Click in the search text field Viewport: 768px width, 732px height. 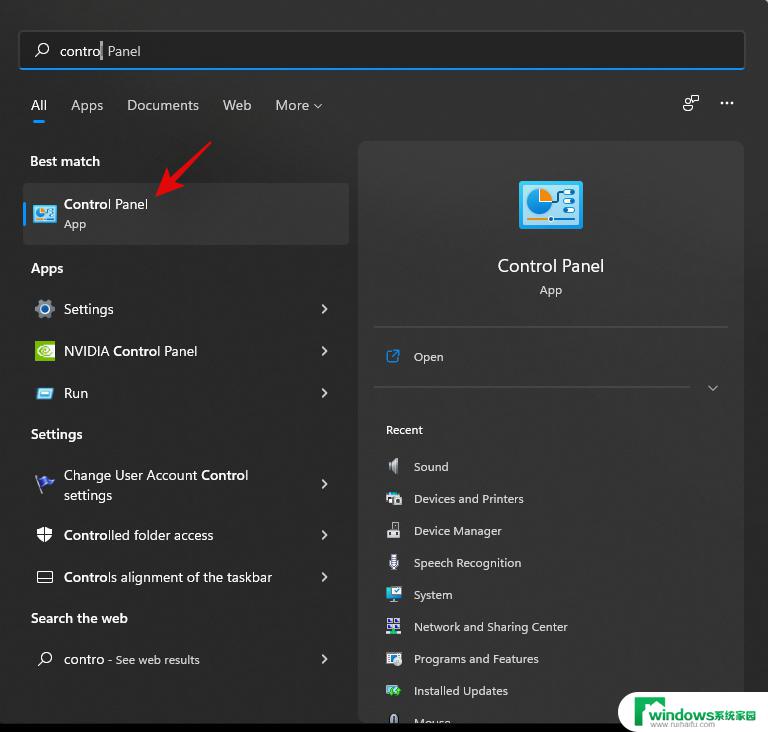(x=382, y=50)
